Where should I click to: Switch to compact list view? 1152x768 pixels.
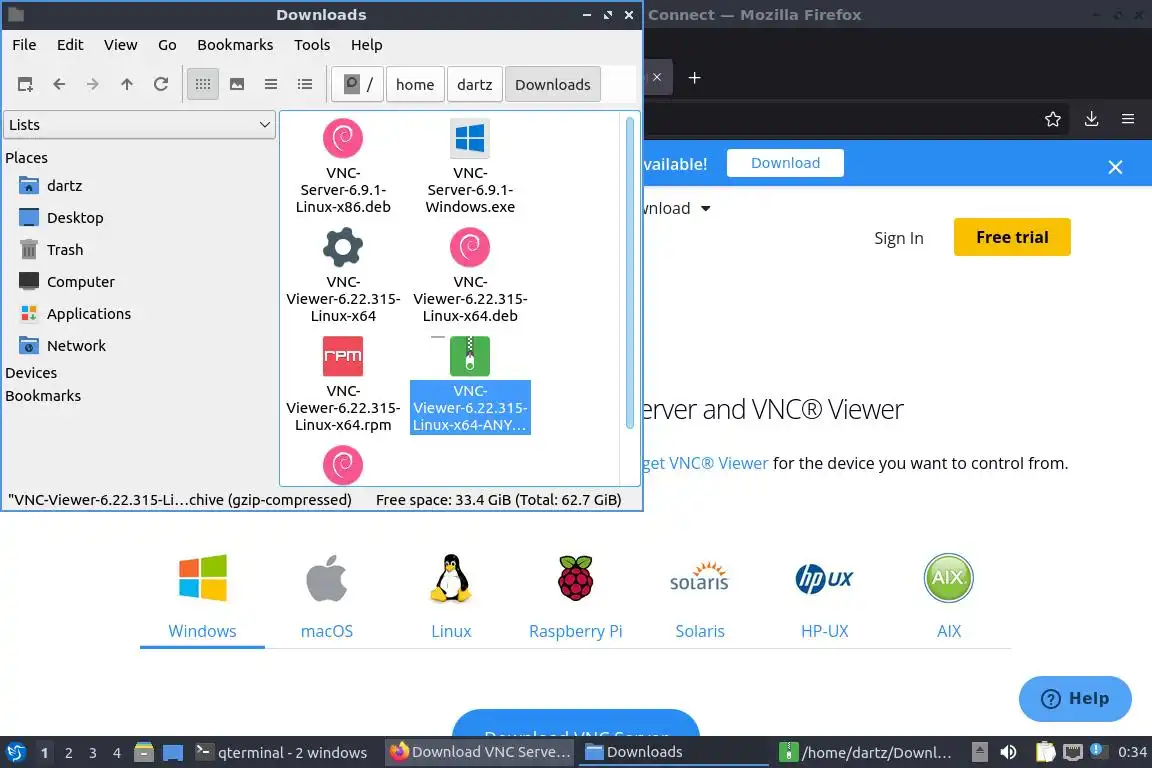(x=271, y=85)
